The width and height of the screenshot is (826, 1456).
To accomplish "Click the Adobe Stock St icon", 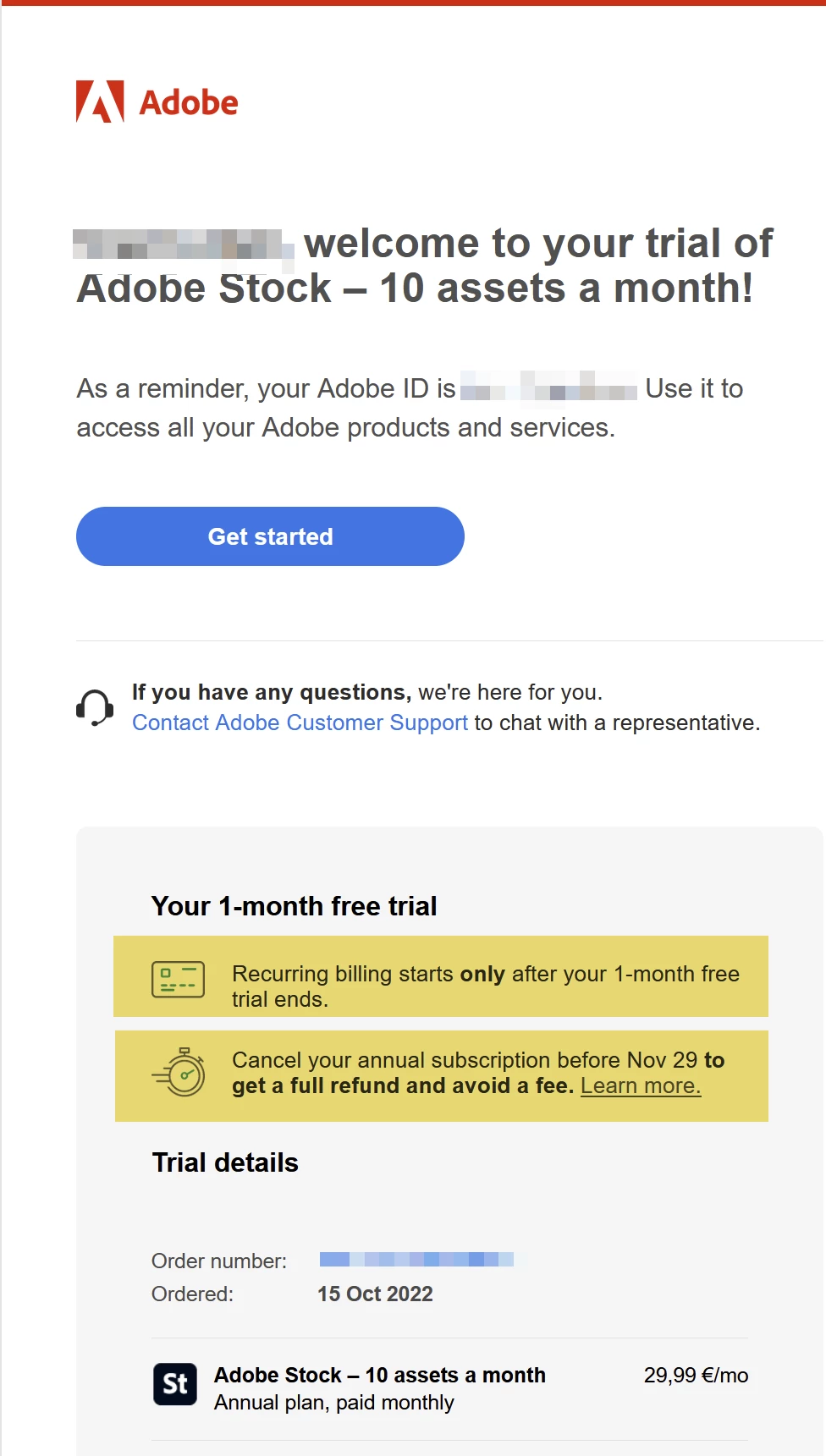I will (x=175, y=1384).
